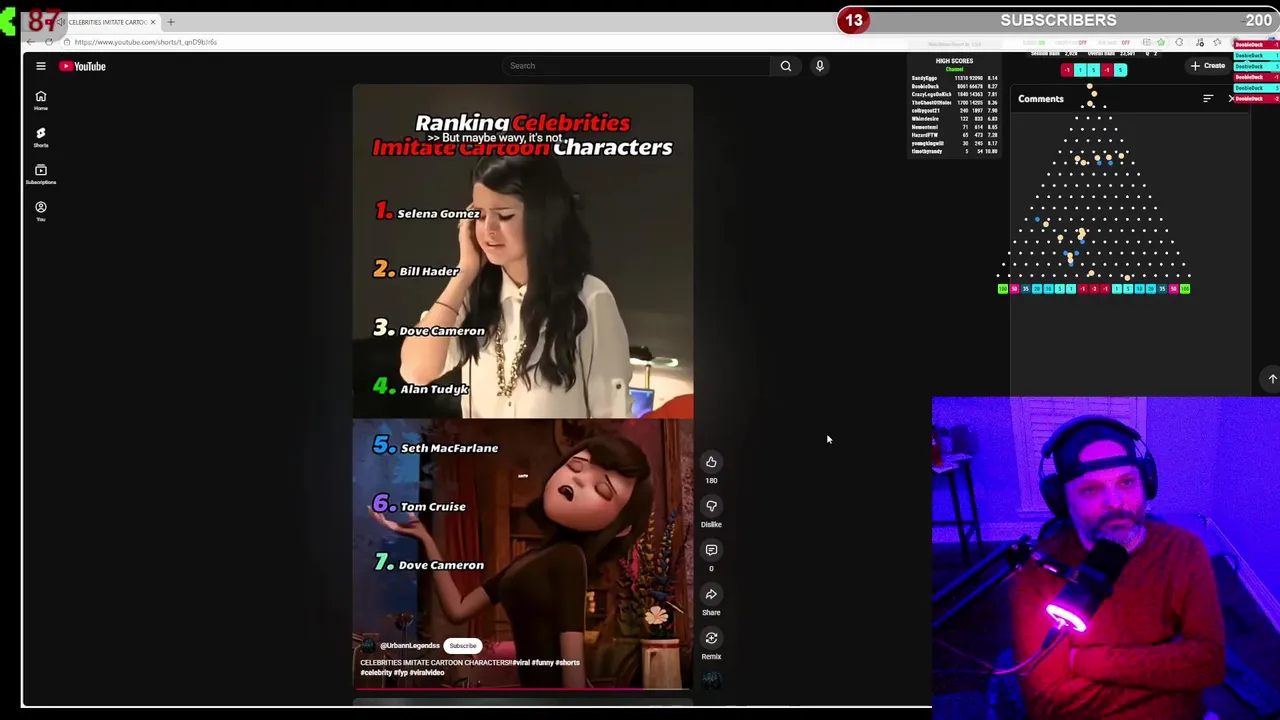The height and width of the screenshot is (720, 1280).
Task: Click the #viral hashtag in description
Action: 520,662
